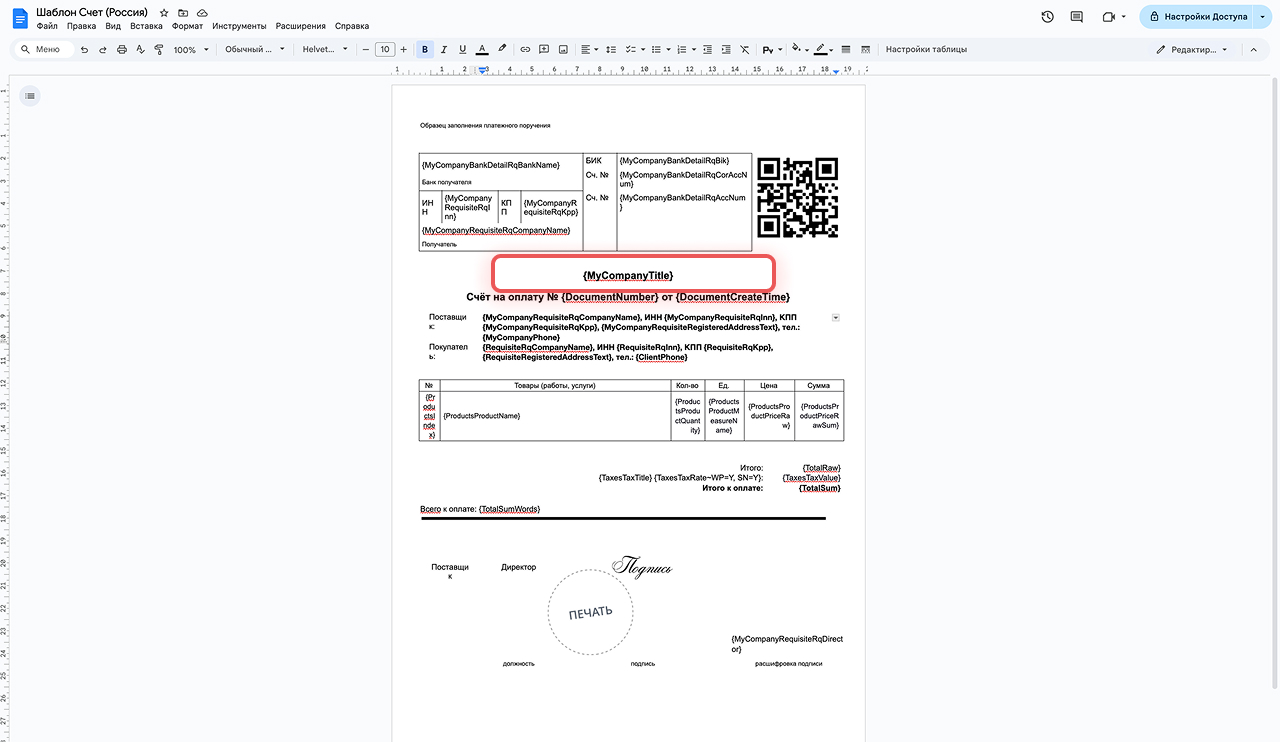
Task: Click the small dropdown beside Поставщик row
Action: point(836,317)
